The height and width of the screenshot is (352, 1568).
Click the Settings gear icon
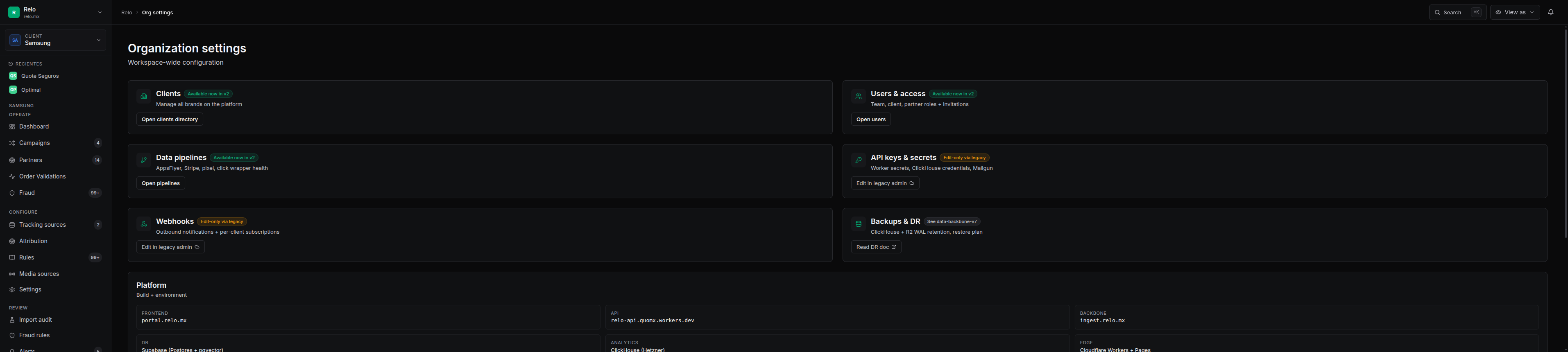[11, 290]
